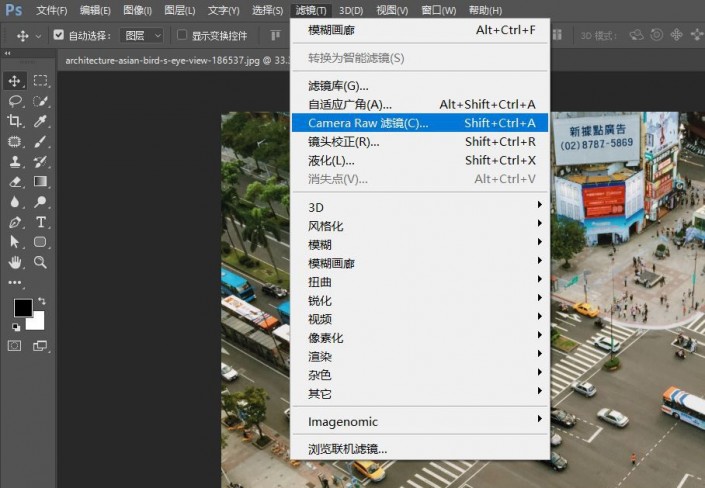Swap foreground and background colors
Image resolution: width=705 pixels, height=488 pixels.
(41, 300)
